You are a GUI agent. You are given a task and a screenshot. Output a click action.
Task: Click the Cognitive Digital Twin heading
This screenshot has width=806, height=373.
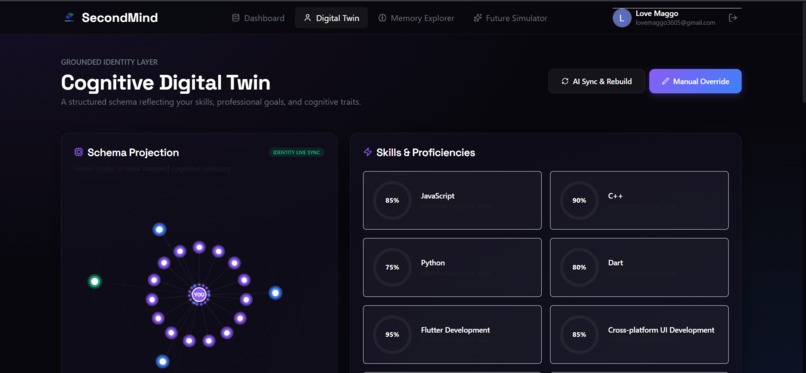(x=166, y=83)
